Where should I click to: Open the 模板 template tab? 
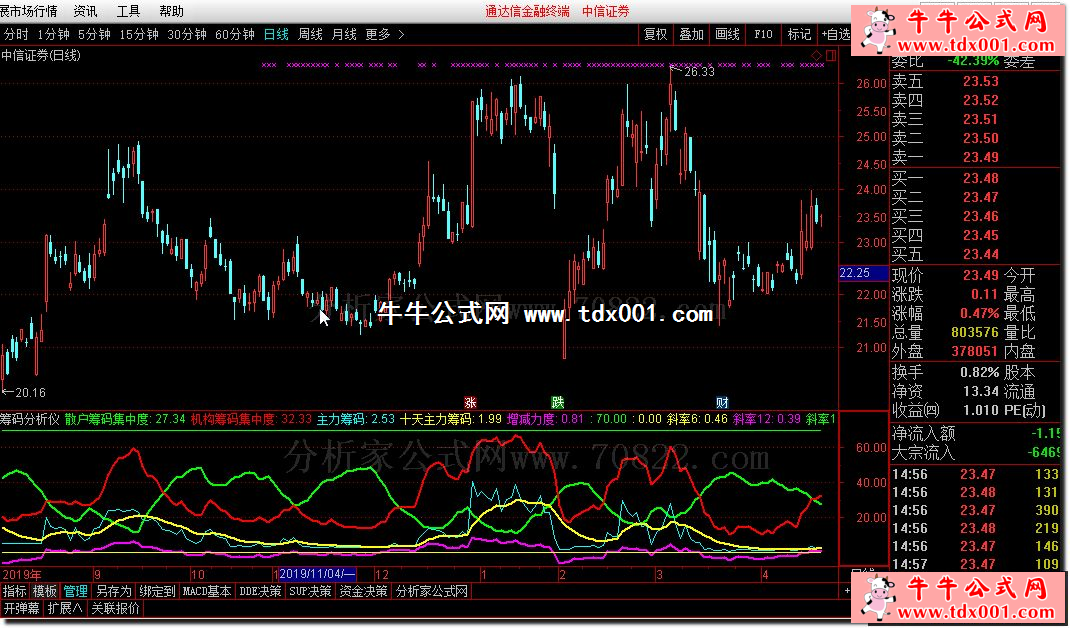[45, 591]
